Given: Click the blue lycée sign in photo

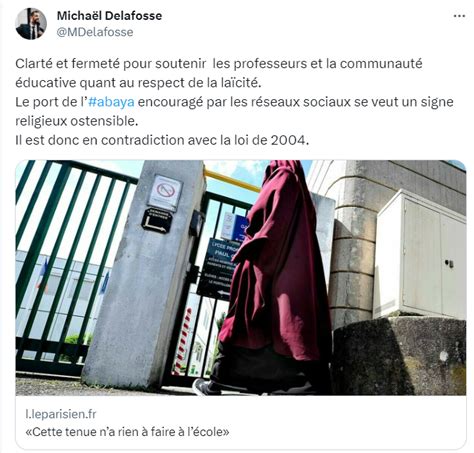Looking at the screenshot, I should click(220, 268).
